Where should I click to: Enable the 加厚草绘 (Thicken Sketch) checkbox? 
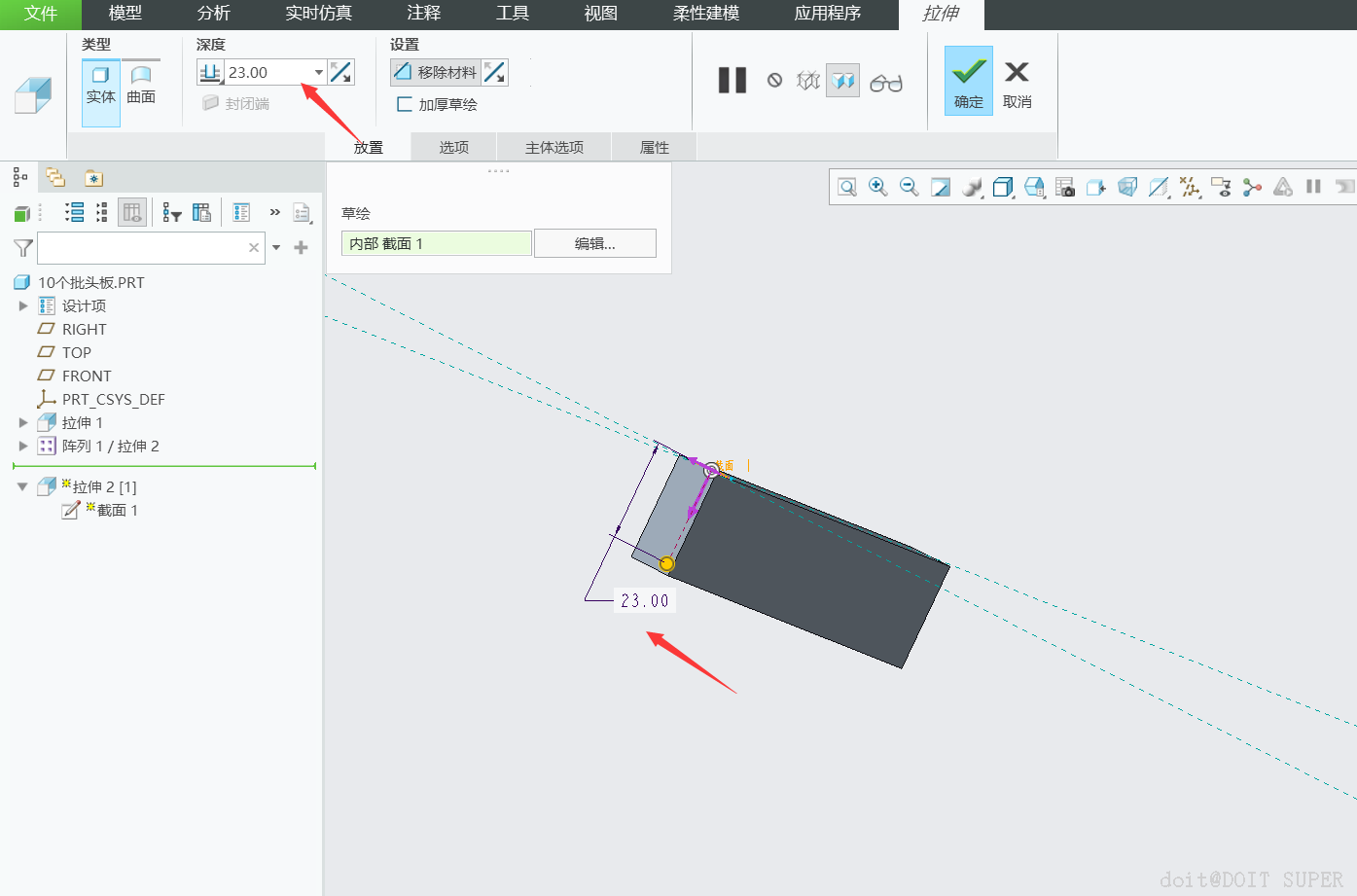[x=437, y=104]
